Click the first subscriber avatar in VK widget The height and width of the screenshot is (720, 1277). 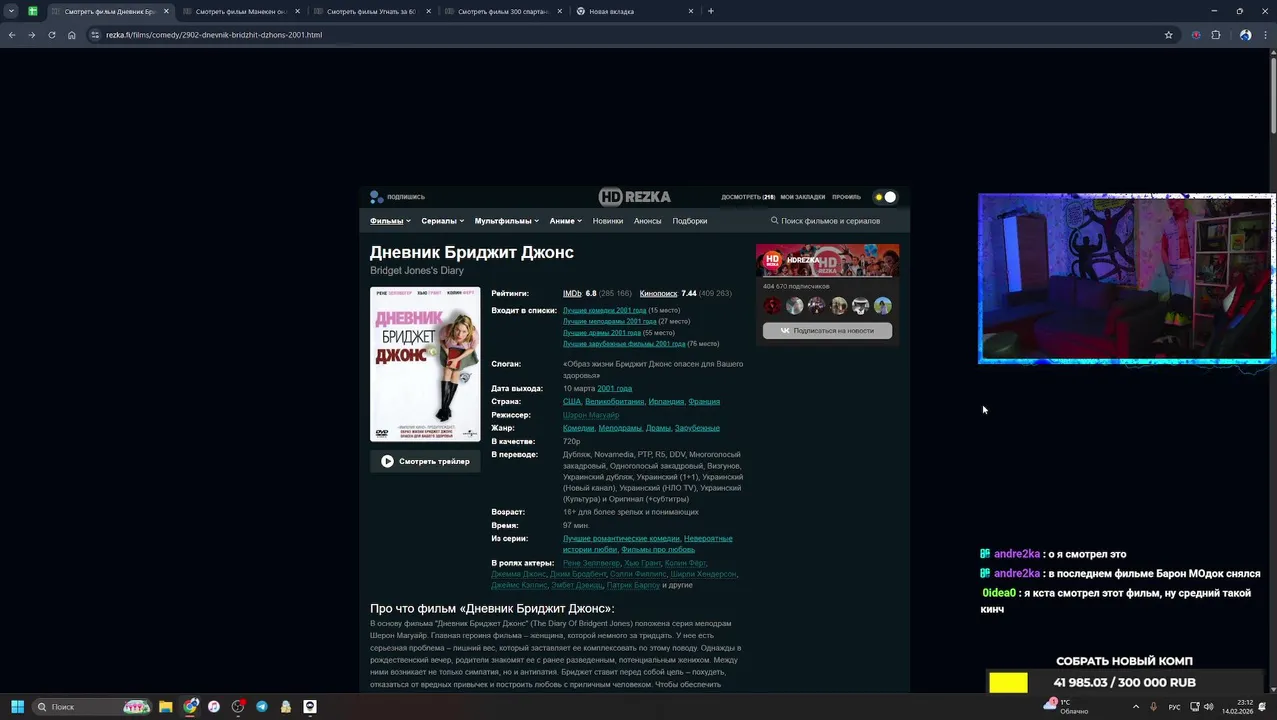tap(772, 306)
